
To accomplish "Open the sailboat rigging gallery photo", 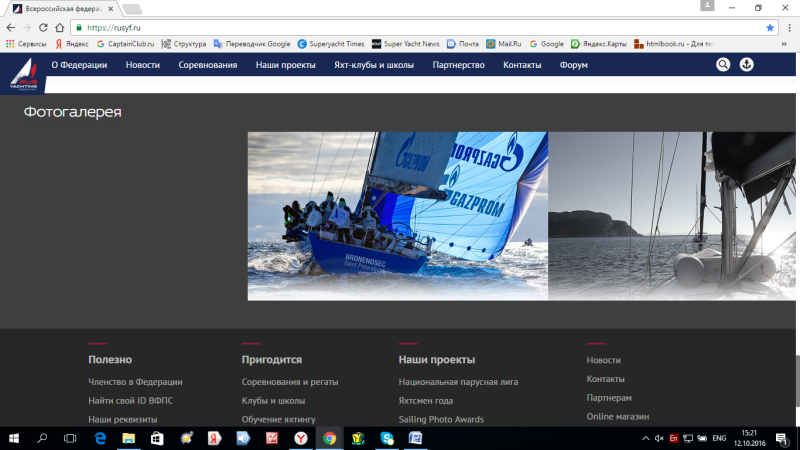I will coord(671,216).
